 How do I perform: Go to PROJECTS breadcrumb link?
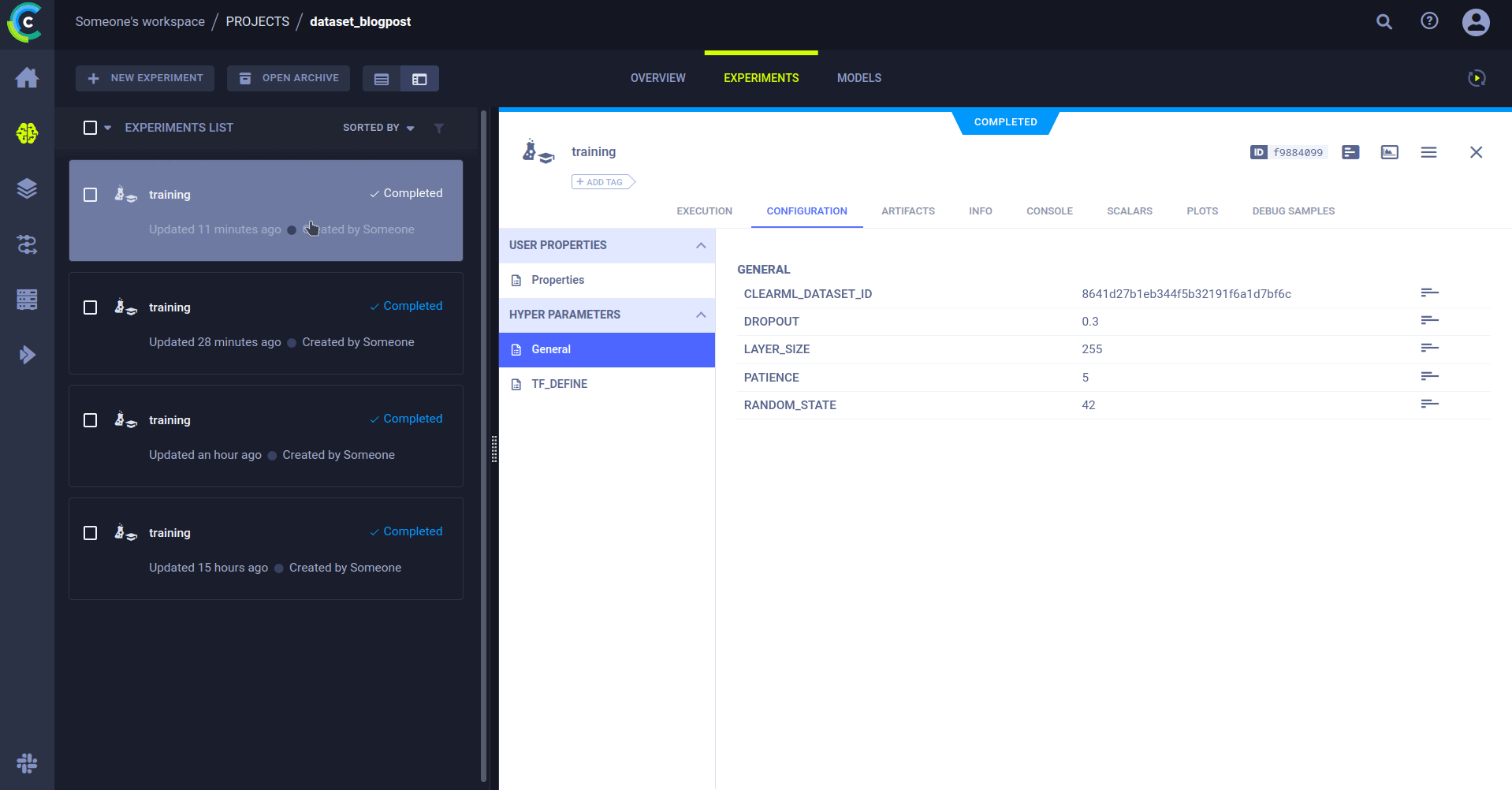(257, 21)
